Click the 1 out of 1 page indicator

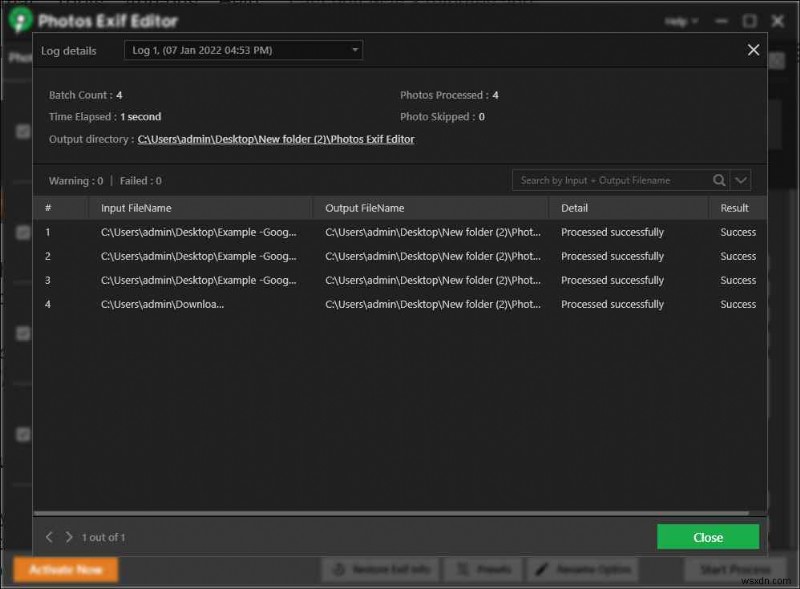tap(104, 537)
